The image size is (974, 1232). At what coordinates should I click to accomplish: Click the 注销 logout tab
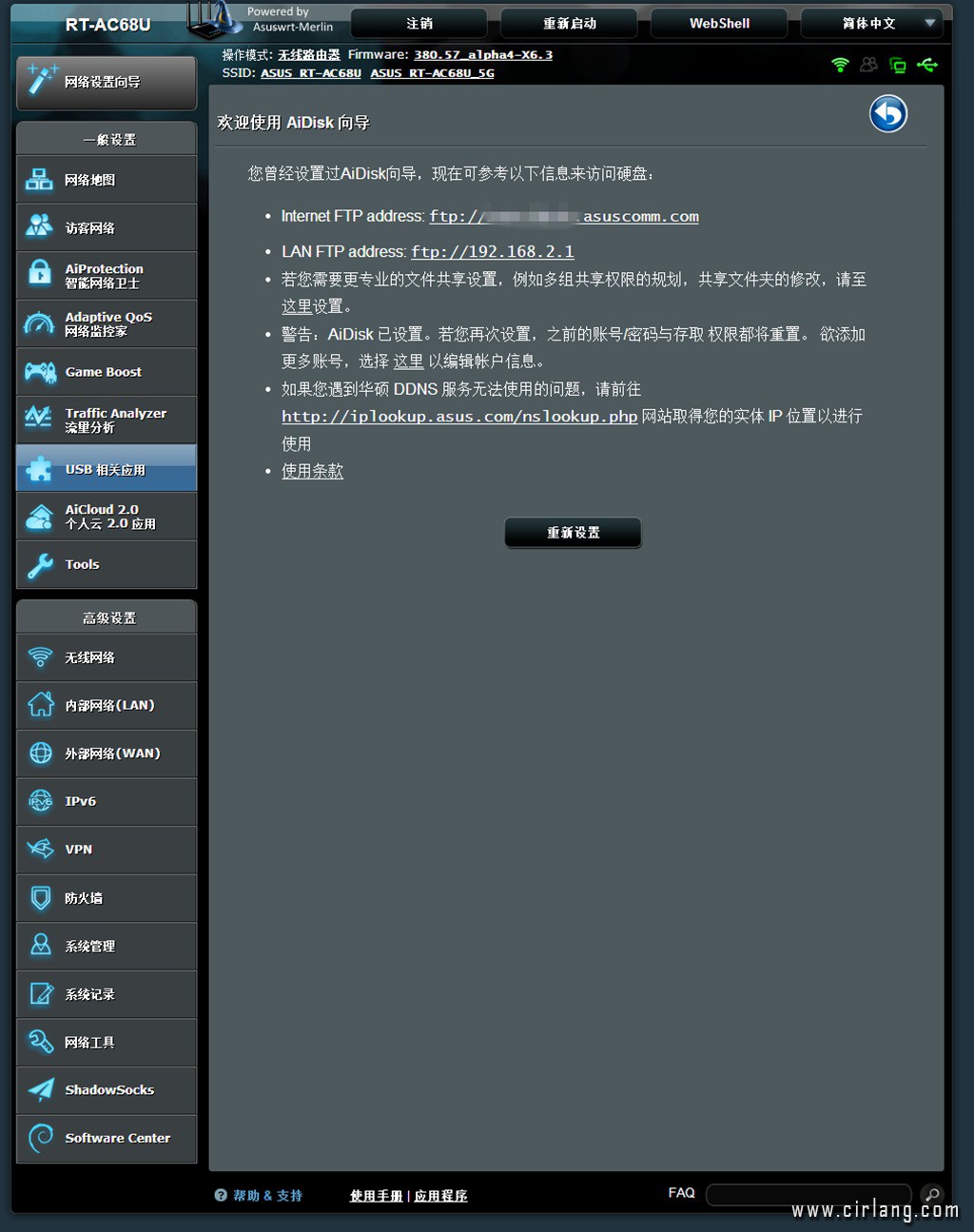pyautogui.click(x=419, y=23)
